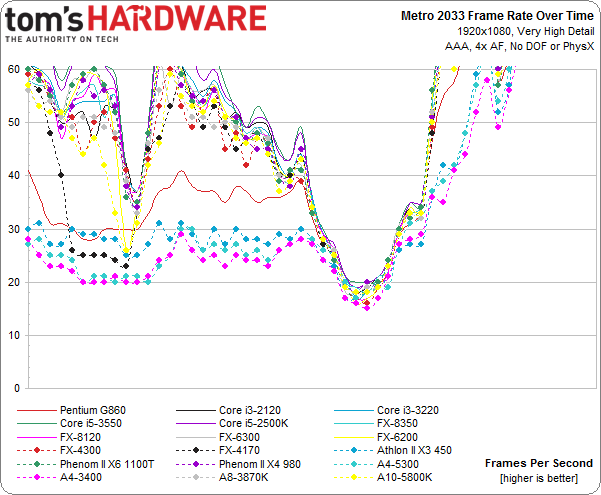Screen dimensions: 601x495
Task: Click the chart title Metro 2033 Frame Rate Over Time
Action: point(497,16)
